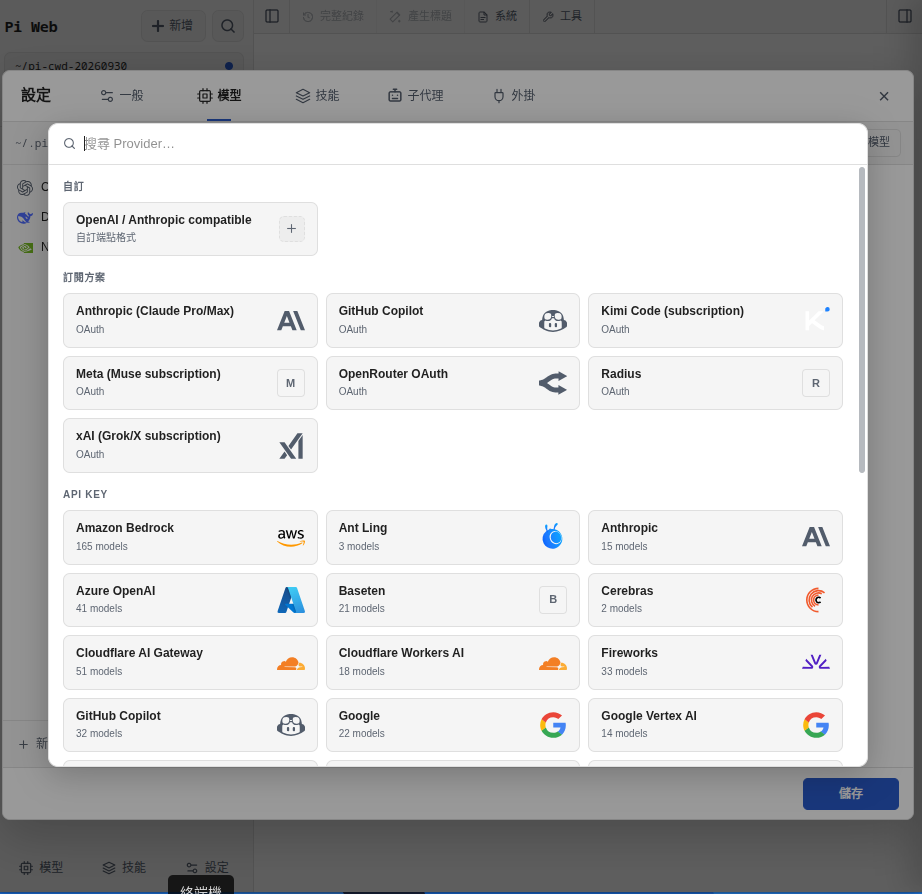This screenshot has width=922, height=894.
Task: Select Cerebras provider card
Action: (715, 600)
